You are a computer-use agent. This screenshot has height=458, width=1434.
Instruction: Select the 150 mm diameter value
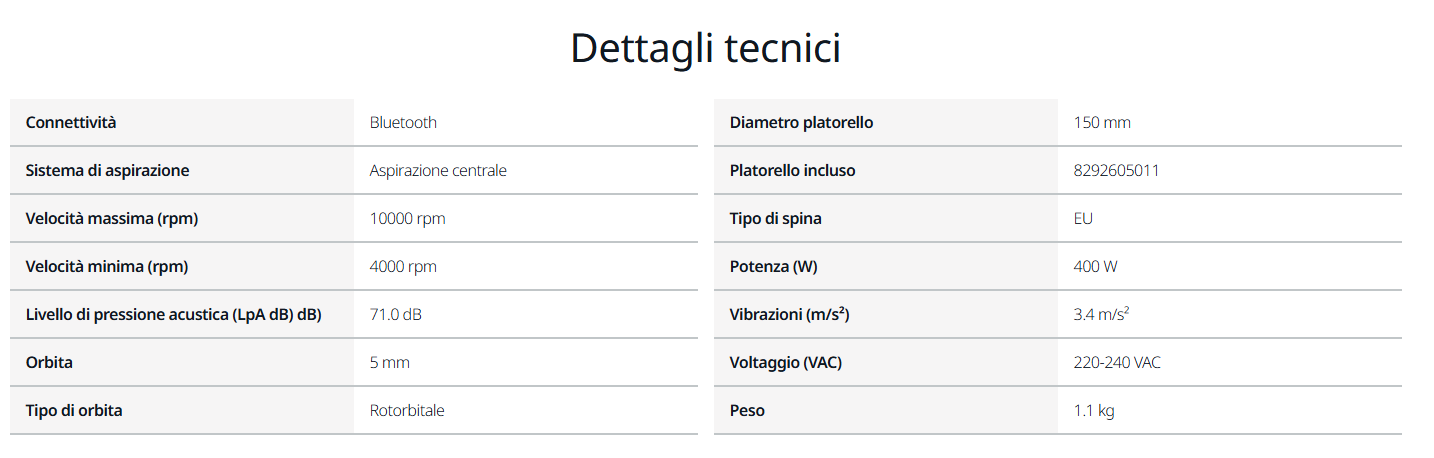pyautogui.click(x=1102, y=123)
